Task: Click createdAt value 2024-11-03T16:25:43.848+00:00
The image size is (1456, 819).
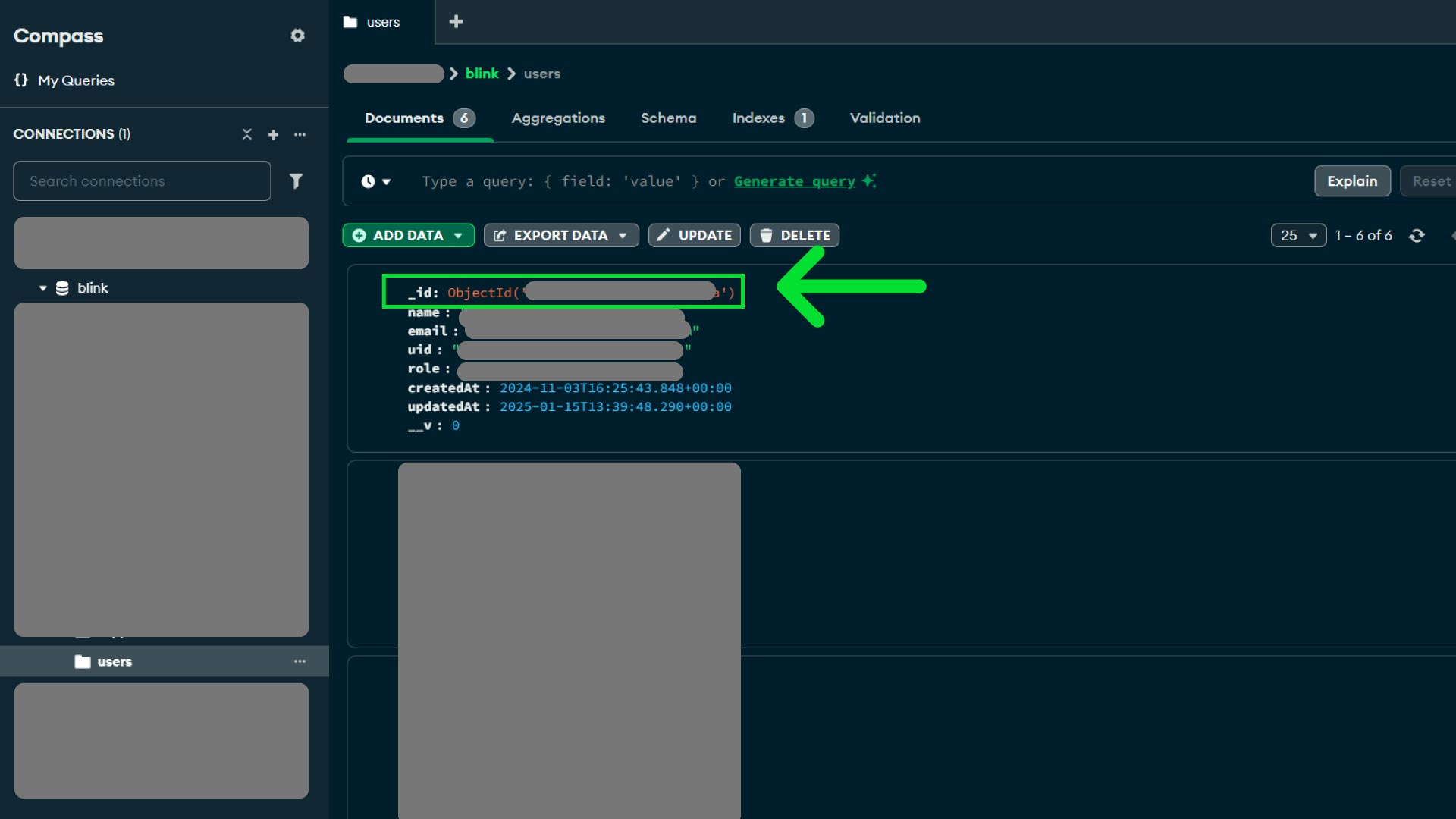Action: pyautogui.click(x=616, y=388)
